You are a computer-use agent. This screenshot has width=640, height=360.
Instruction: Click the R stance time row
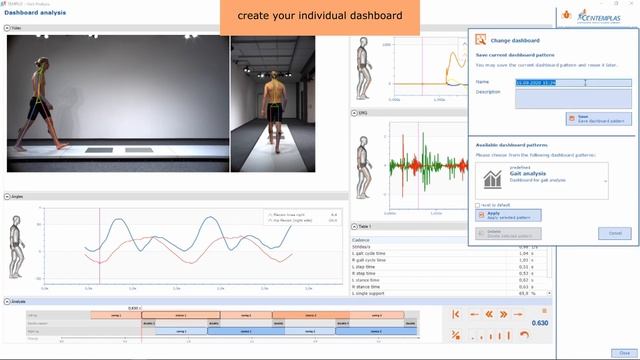pos(448,287)
